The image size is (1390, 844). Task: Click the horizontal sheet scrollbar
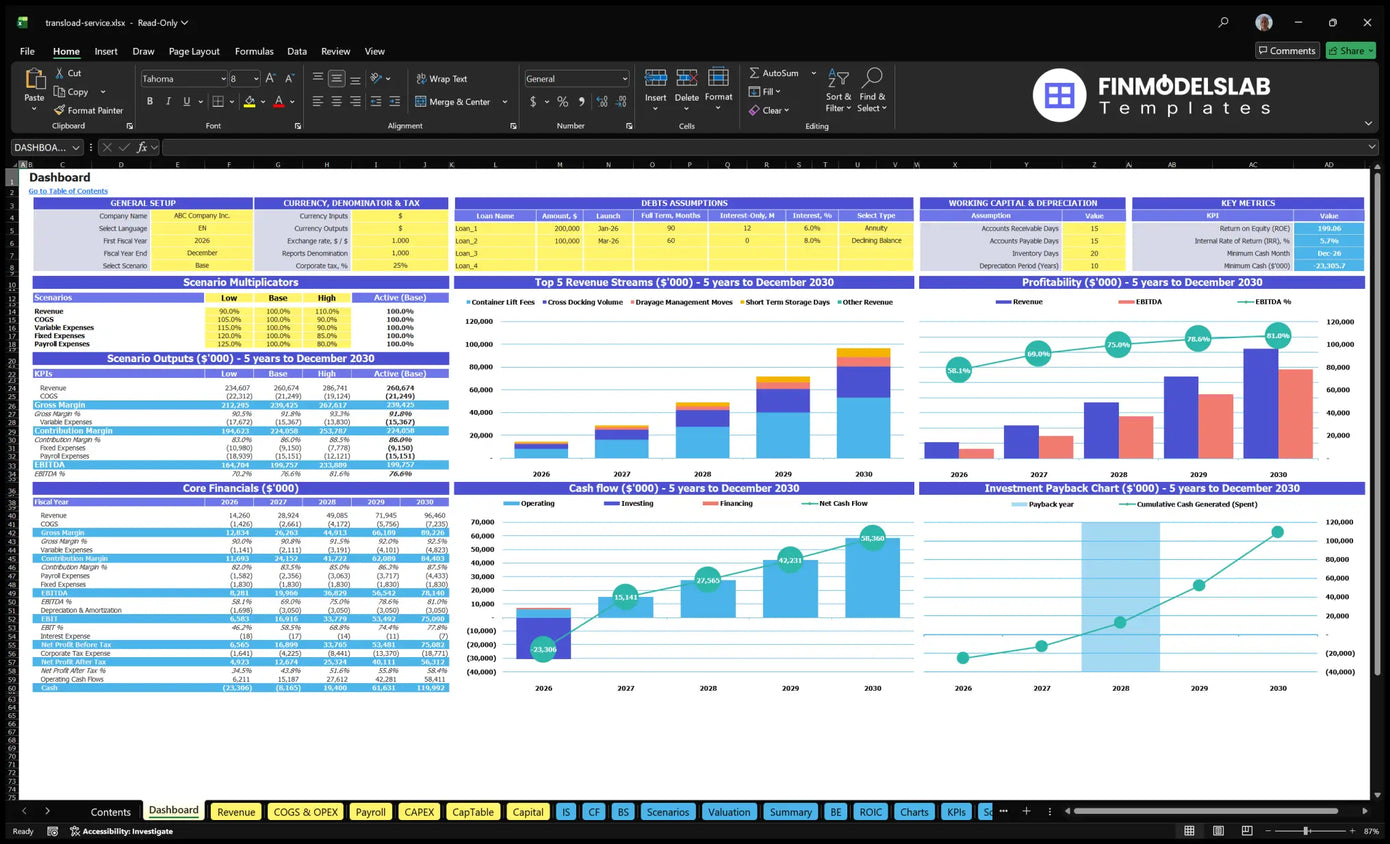(x=1208, y=811)
